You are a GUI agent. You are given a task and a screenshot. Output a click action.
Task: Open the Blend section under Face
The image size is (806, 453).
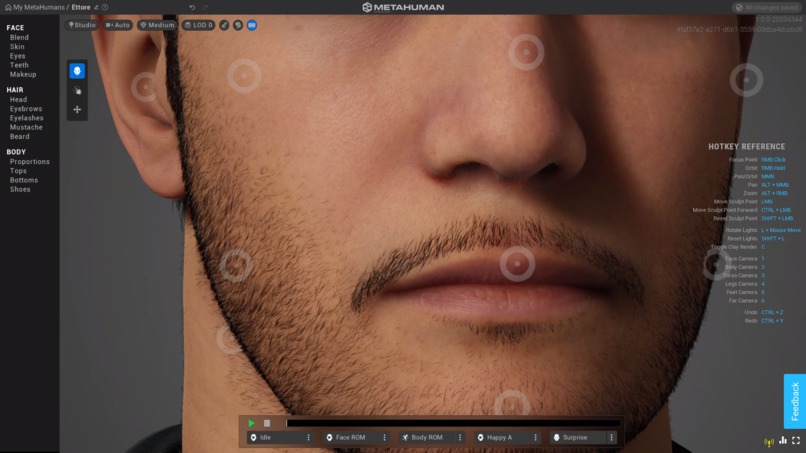(19, 38)
